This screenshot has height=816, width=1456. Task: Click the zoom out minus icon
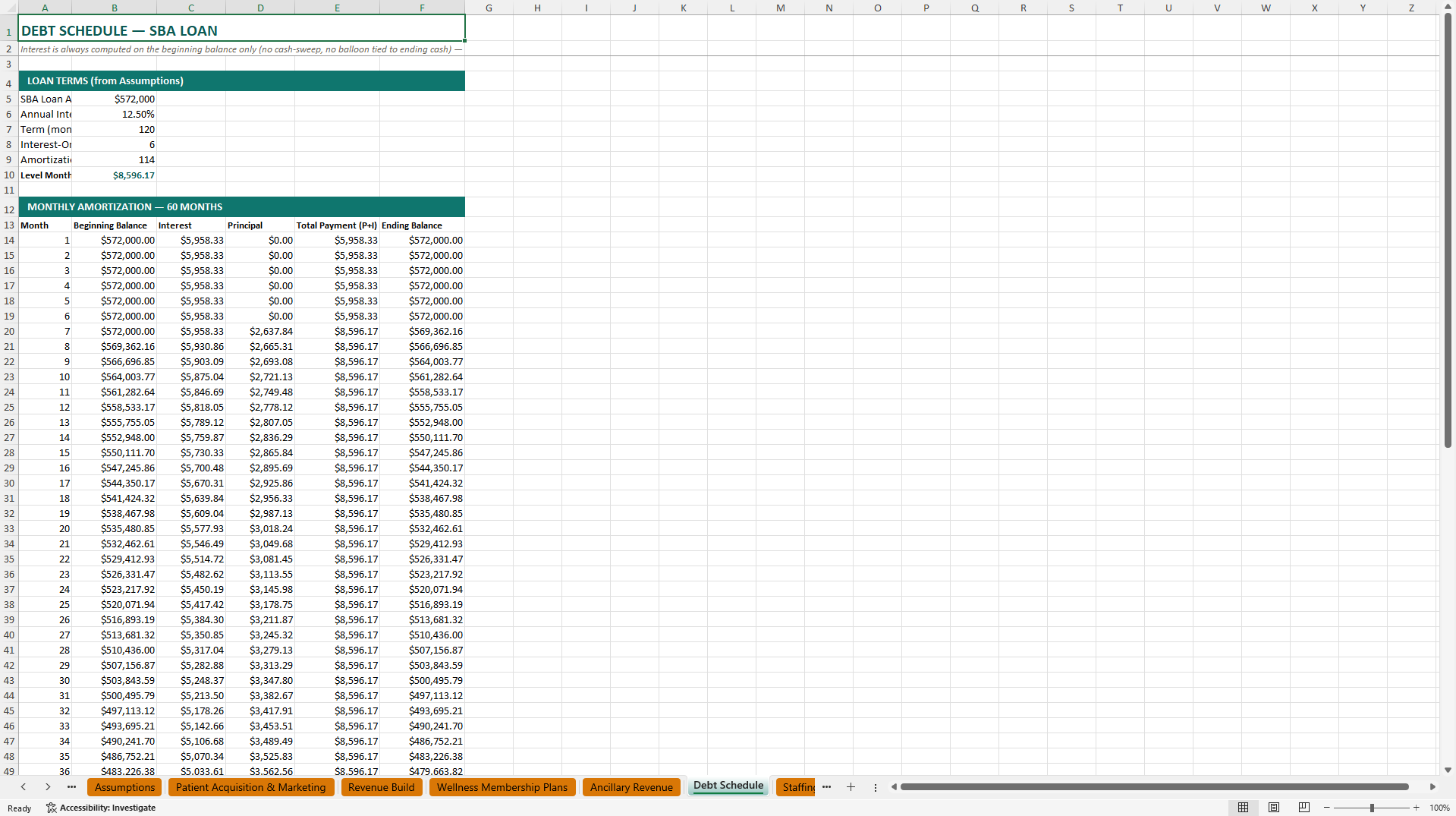pyautogui.click(x=1327, y=808)
